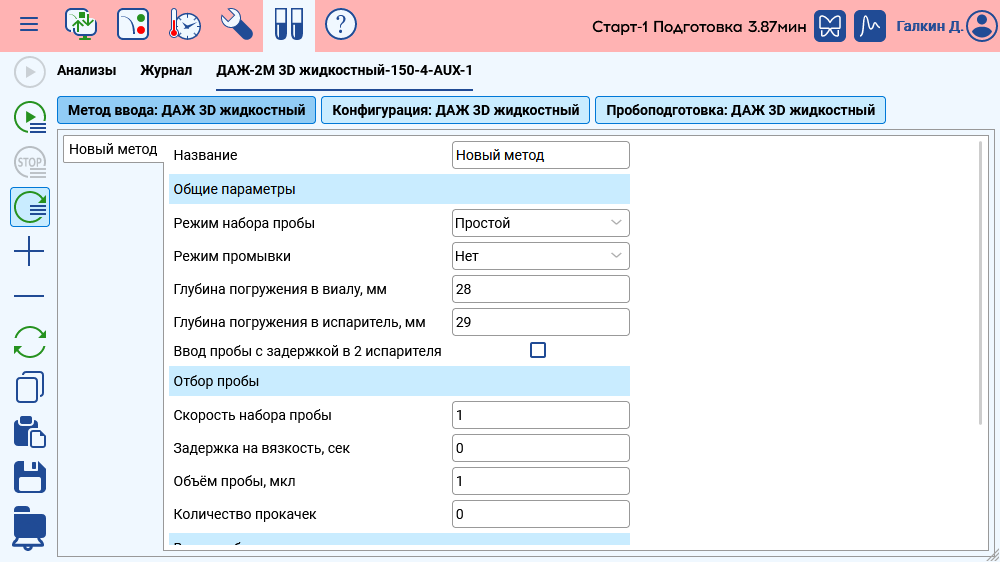
Task: Save the method using floppy disk icon
Action: tap(30, 477)
